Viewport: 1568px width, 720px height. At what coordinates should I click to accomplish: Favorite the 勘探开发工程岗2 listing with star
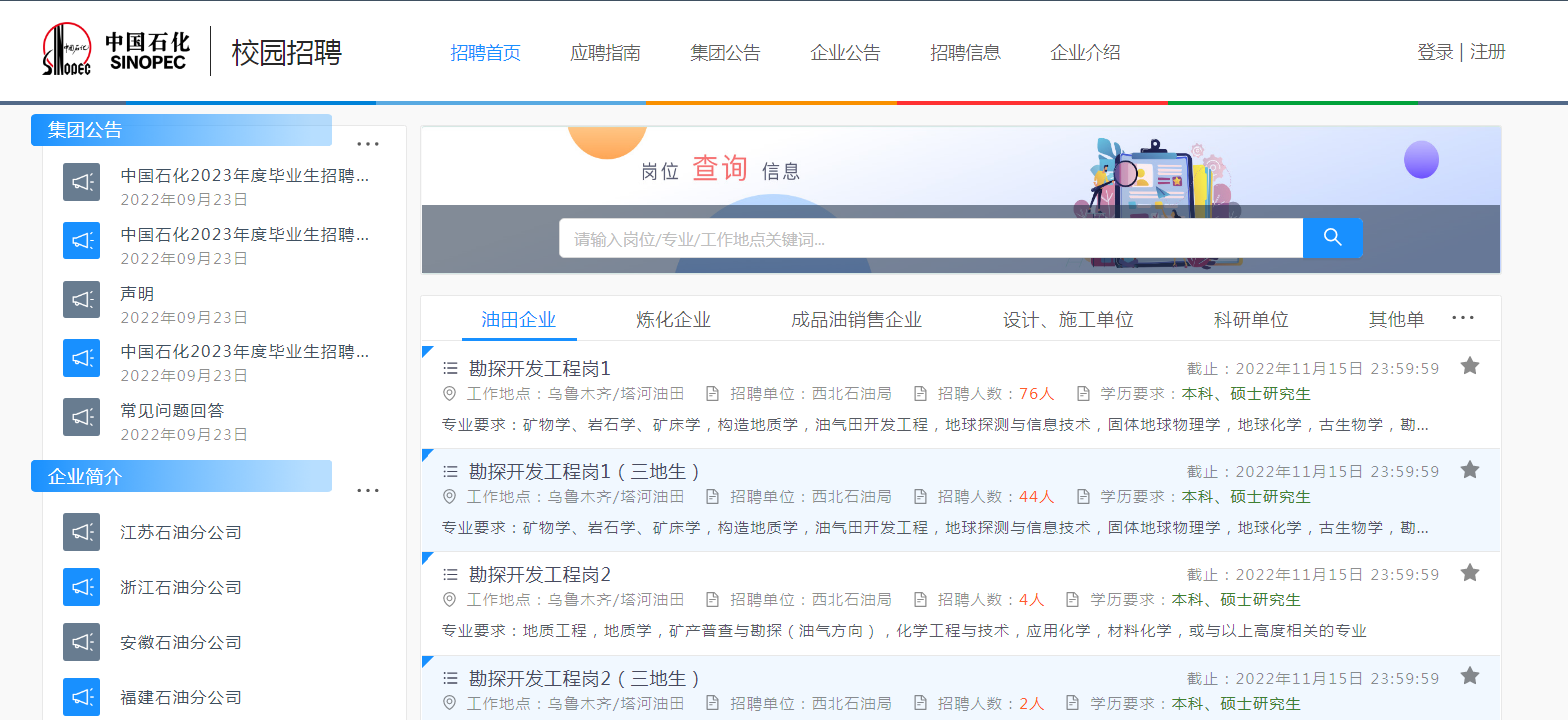(x=1469, y=573)
